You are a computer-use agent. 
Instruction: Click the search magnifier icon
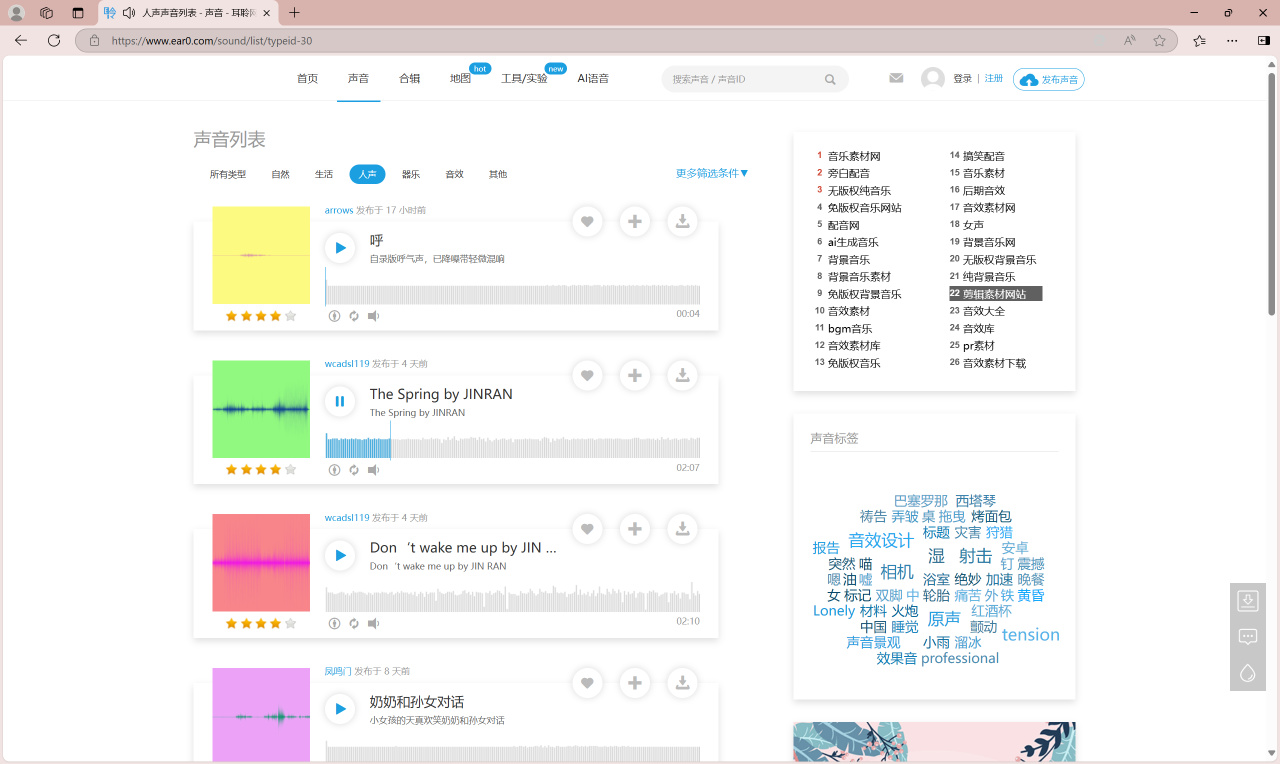coord(830,80)
